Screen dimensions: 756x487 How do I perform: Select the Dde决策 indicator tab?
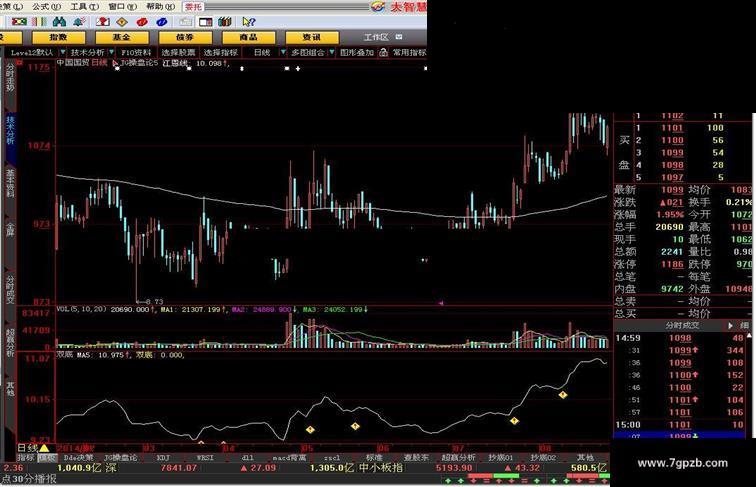click(x=79, y=457)
